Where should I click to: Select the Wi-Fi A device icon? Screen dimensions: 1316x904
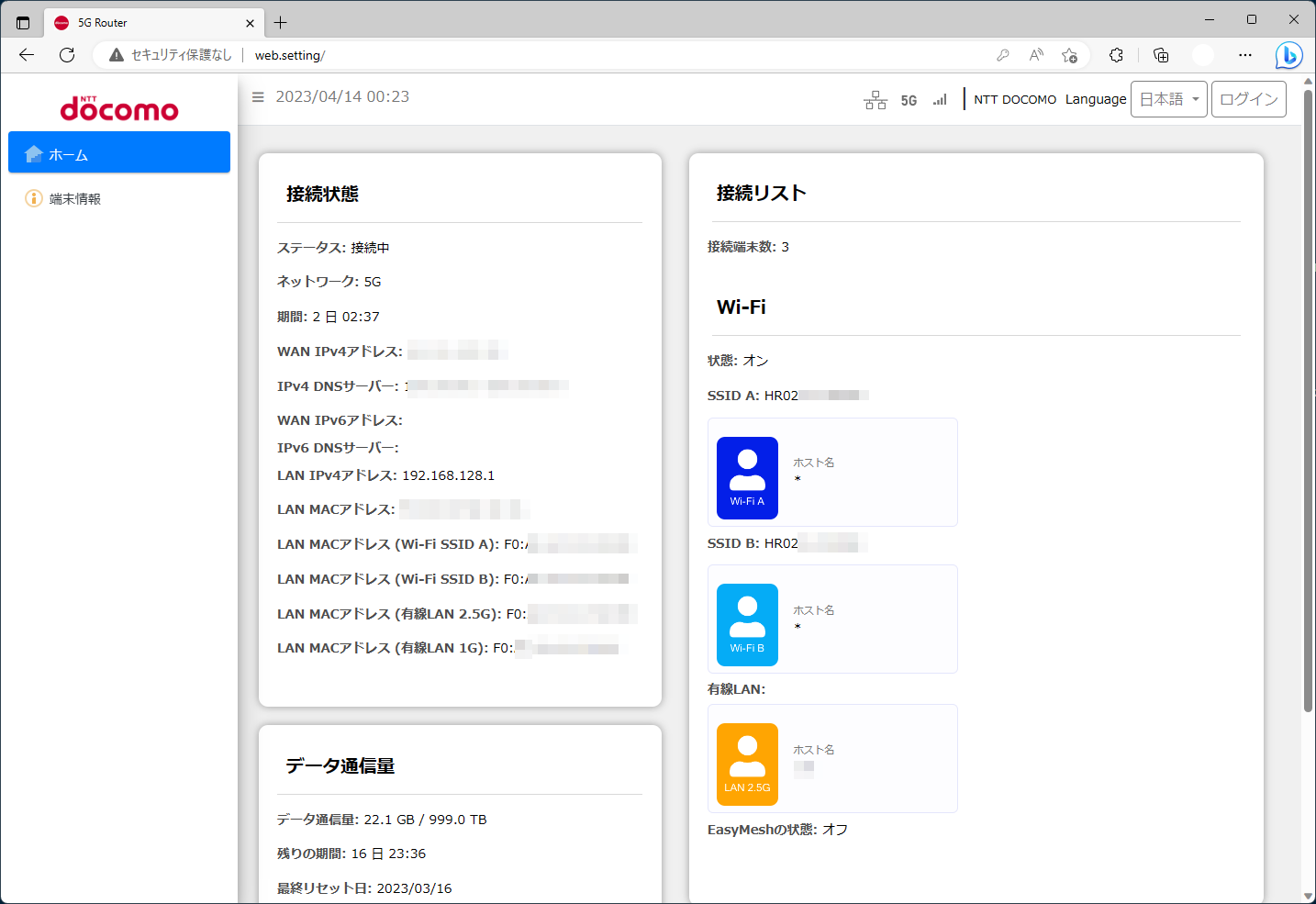coord(747,478)
